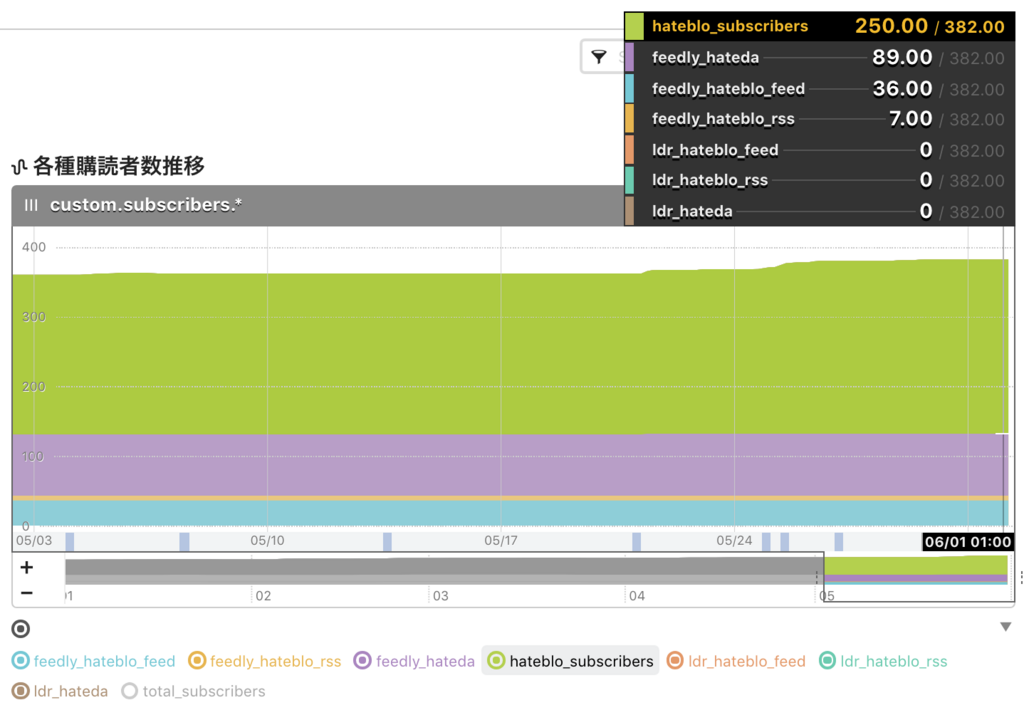Viewport: 1024px width, 715px height.
Task: Click the 36.00 value in tooltip
Action: (903, 88)
